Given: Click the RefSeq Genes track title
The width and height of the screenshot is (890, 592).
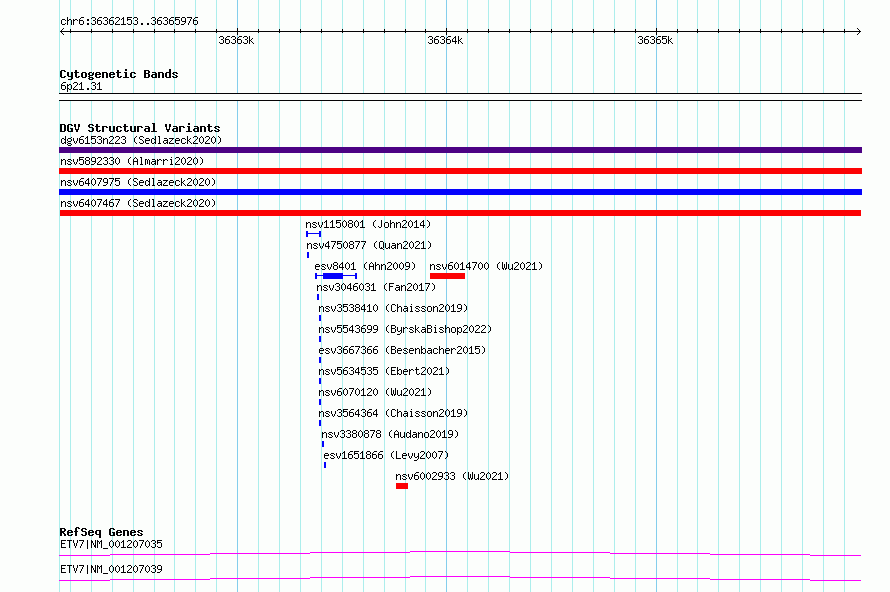Looking at the screenshot, I should coord(101,532).
